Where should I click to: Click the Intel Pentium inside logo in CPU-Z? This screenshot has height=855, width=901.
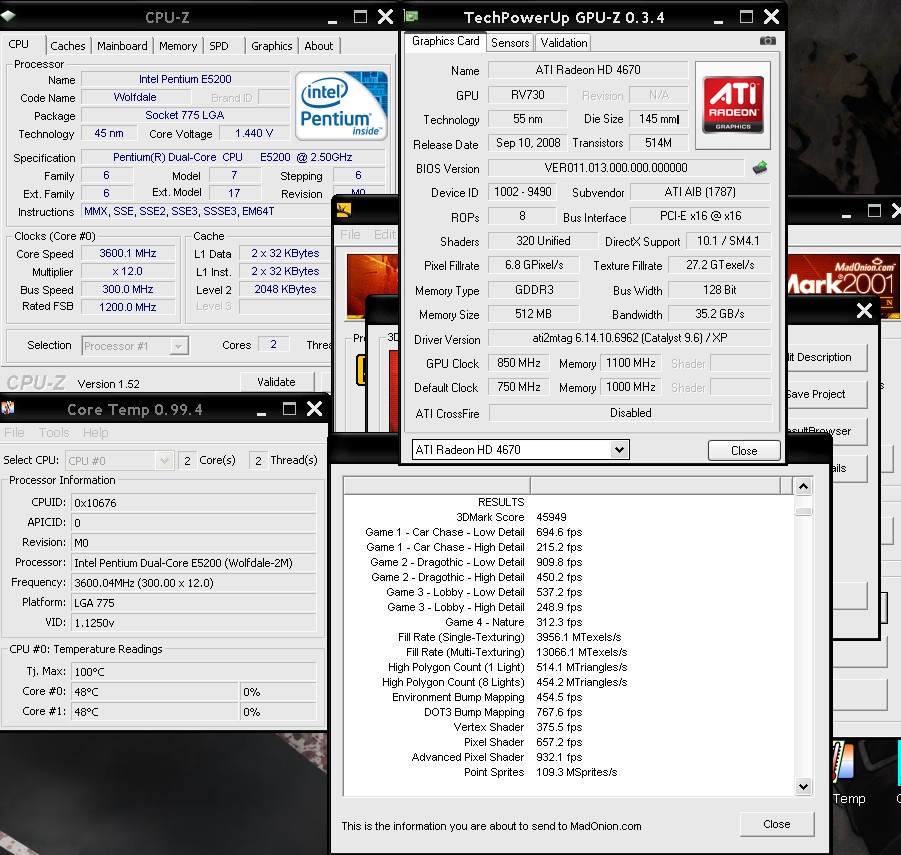(341, 106)
